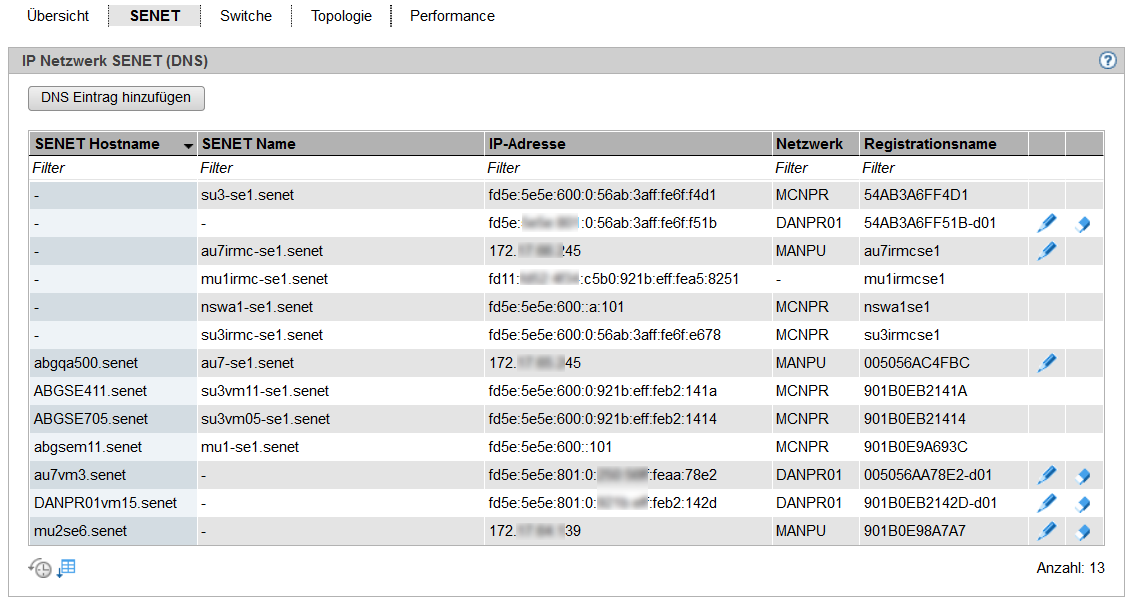Edit the DANPR01vm15.senet entry

[1047, 503]
